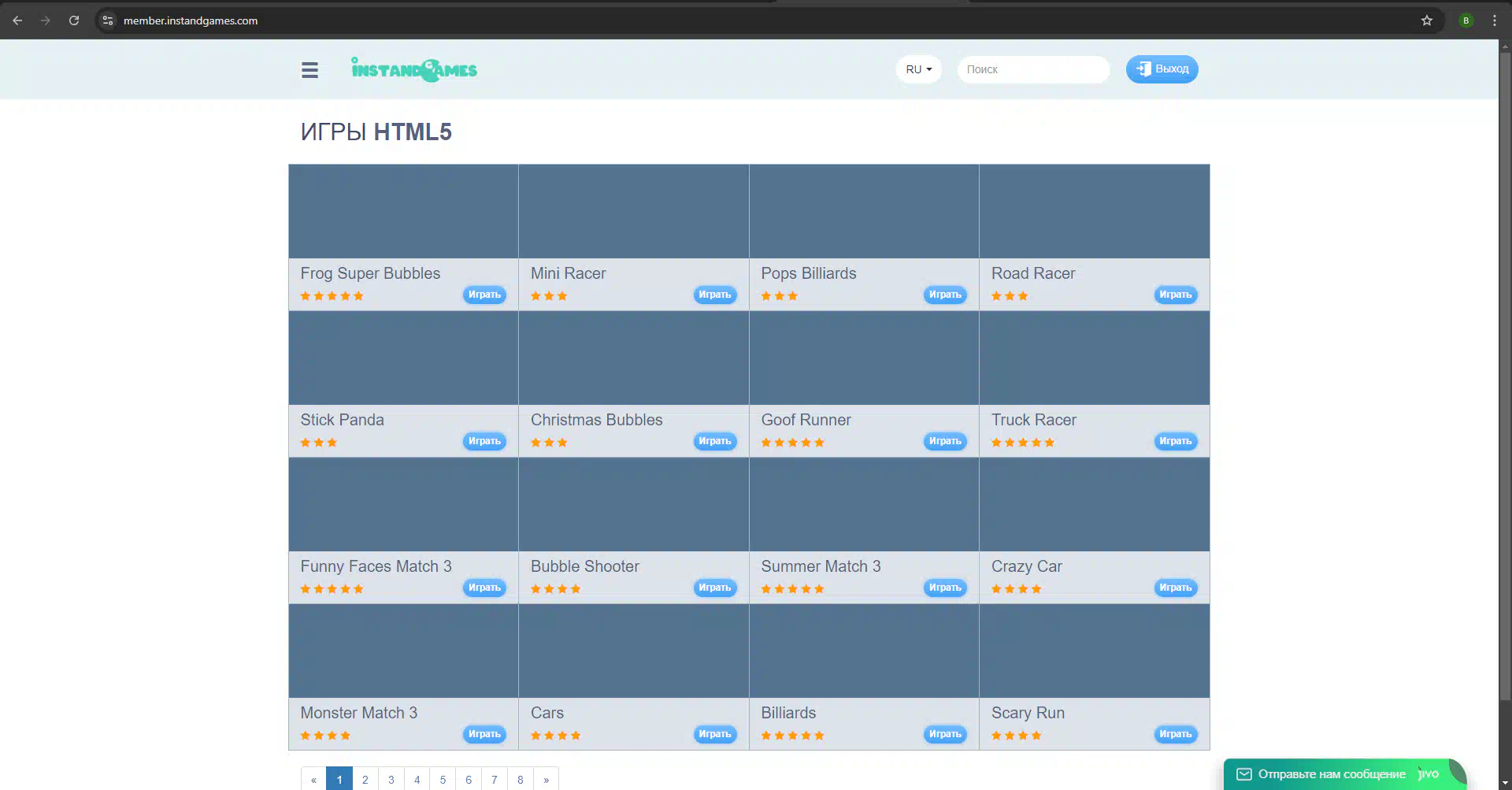Open Billiards game thumbnail
Screen dimensions: 1512x790
tap(864, 651)
